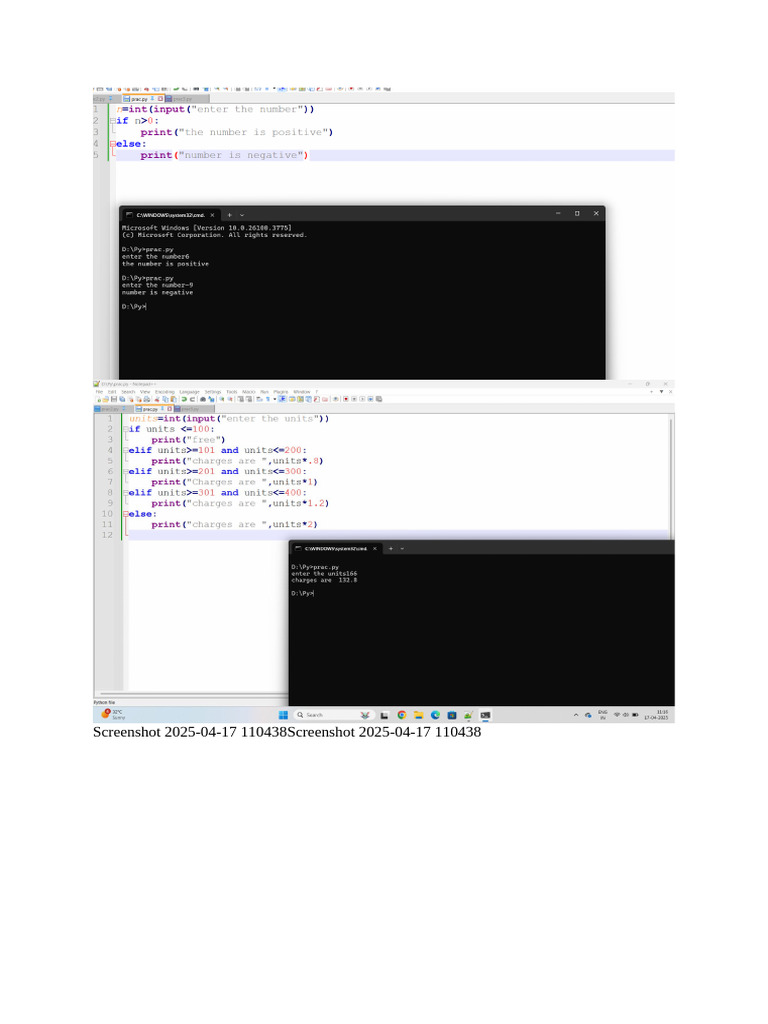
Task: Click the Undo arrow in lower Notepad++ toolbar
Action: 184,399
